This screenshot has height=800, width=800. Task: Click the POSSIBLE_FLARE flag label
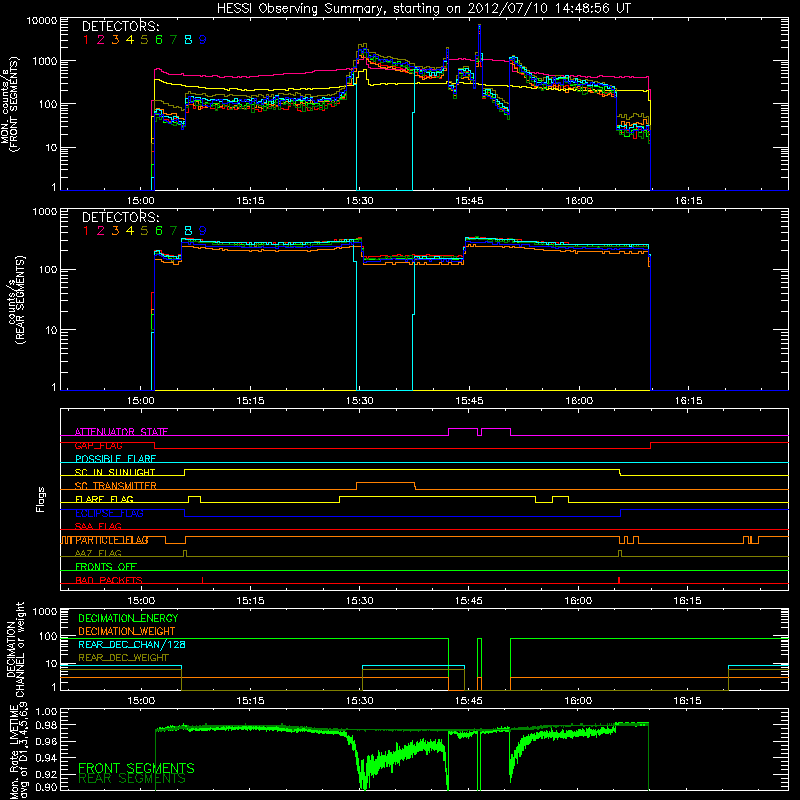[x=115, y=459]
